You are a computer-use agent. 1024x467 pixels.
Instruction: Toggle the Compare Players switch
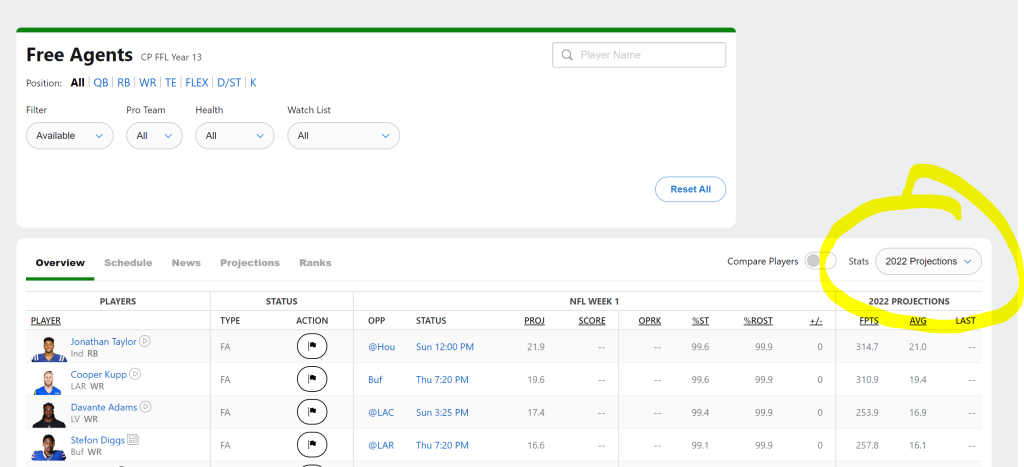pyautogui.click(x=820, y=261)
